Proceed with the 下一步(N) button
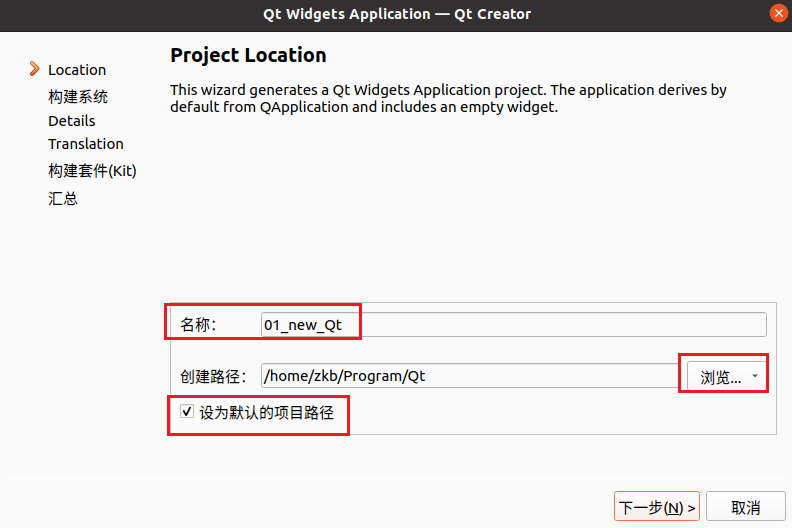792x528 pixels. 657,506
